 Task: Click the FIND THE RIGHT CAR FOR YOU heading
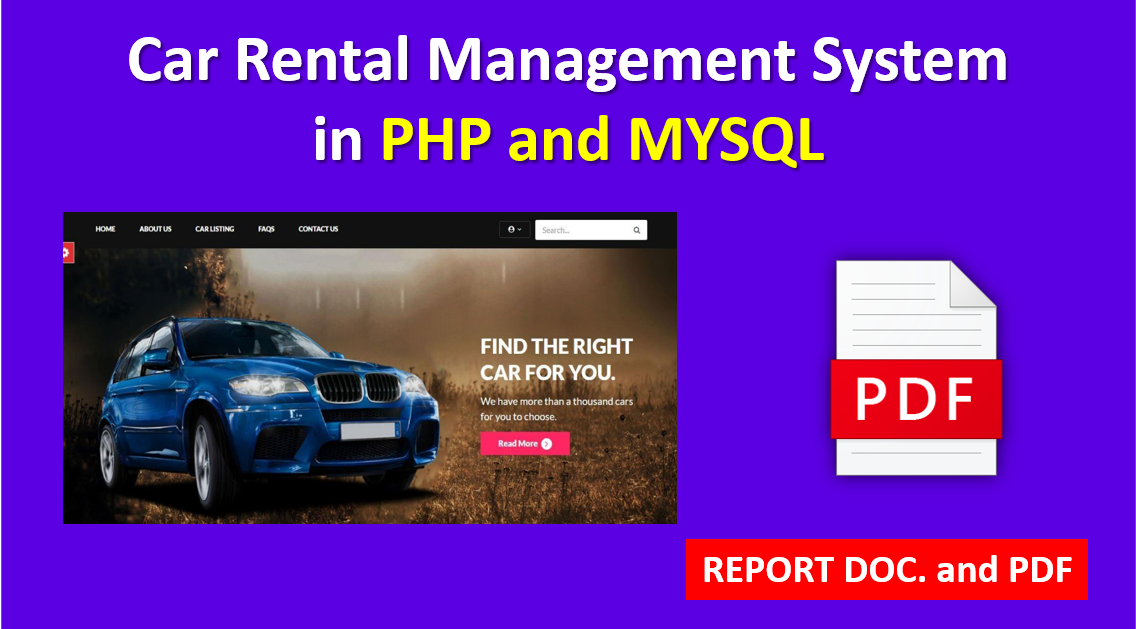click(x=556, y=359)
